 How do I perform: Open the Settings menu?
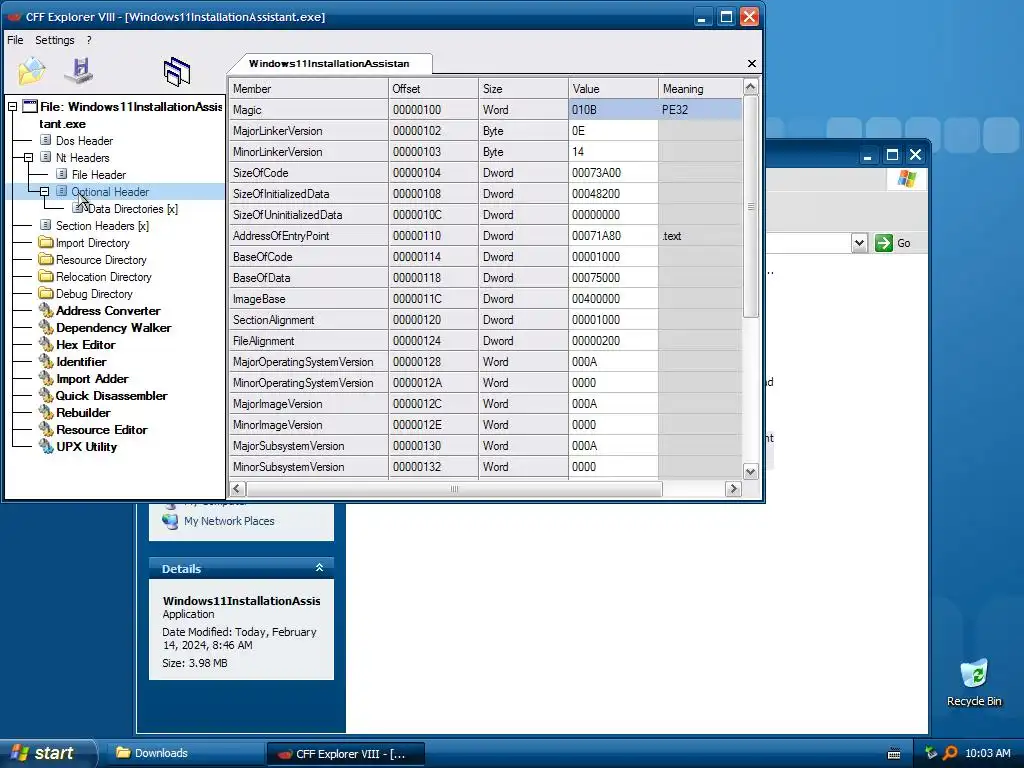tap(55, 40)
